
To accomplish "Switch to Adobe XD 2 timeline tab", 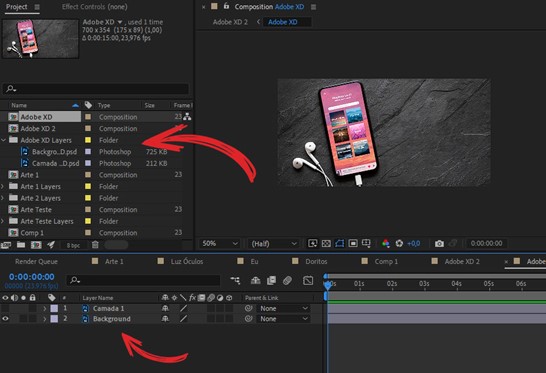I will pos(462,261).
